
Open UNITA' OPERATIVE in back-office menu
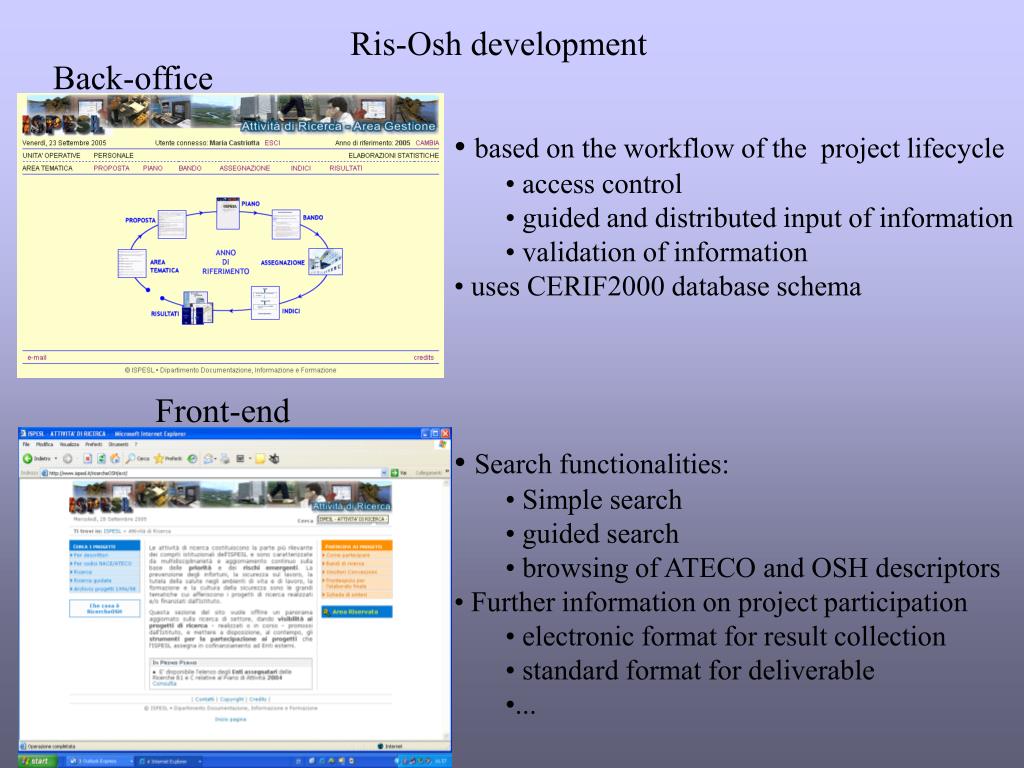pos(51,155)
